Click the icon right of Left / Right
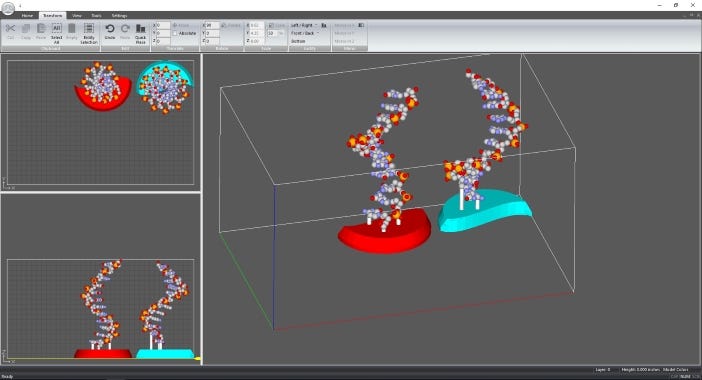702x380 pixels. 324,25
